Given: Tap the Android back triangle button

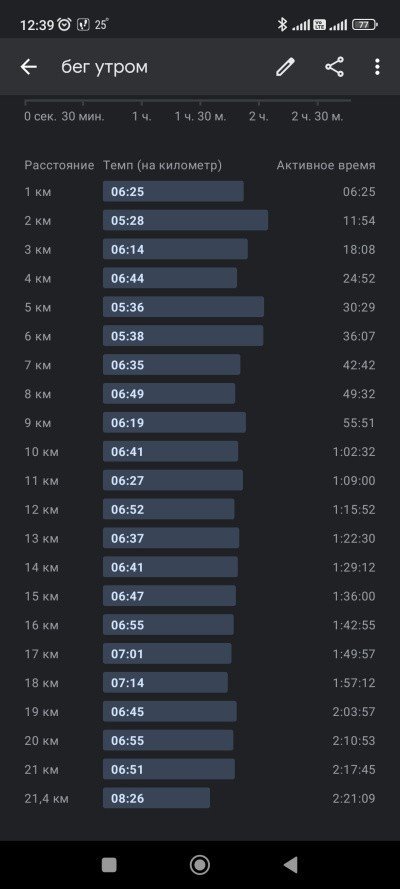Looking at the screenshot, I should 291,865.
